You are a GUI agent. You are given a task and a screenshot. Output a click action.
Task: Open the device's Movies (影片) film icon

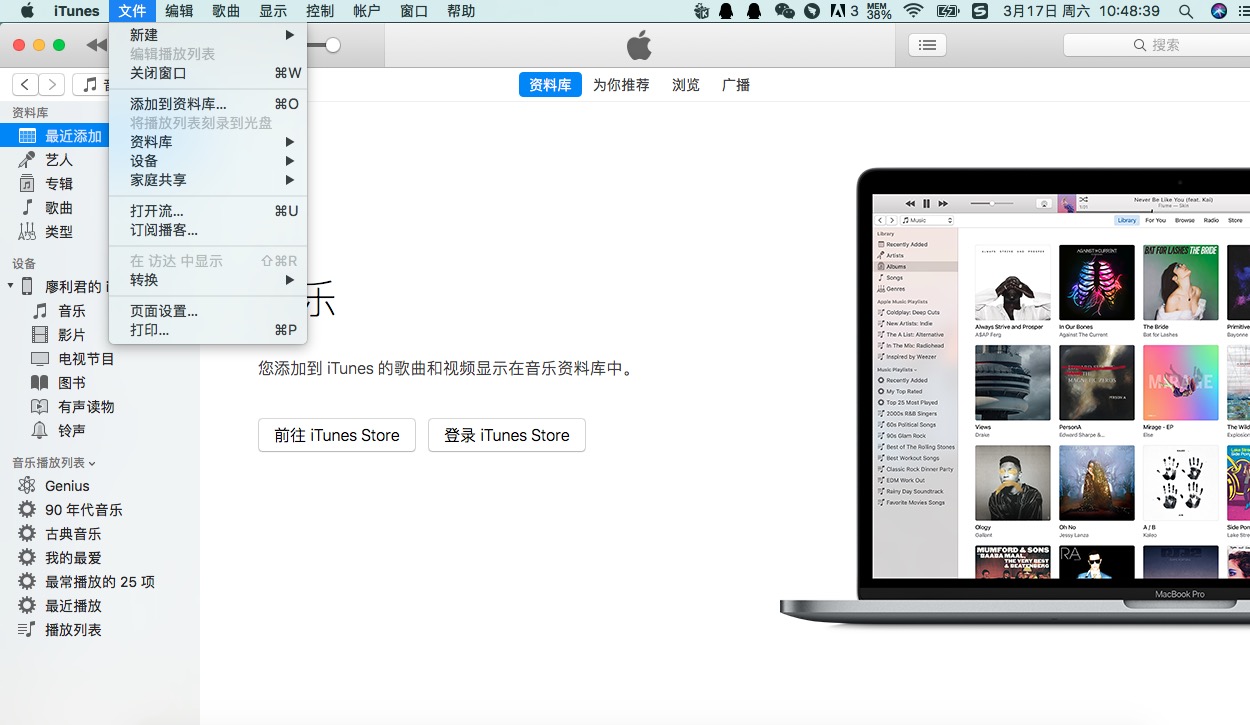(40, 335)
